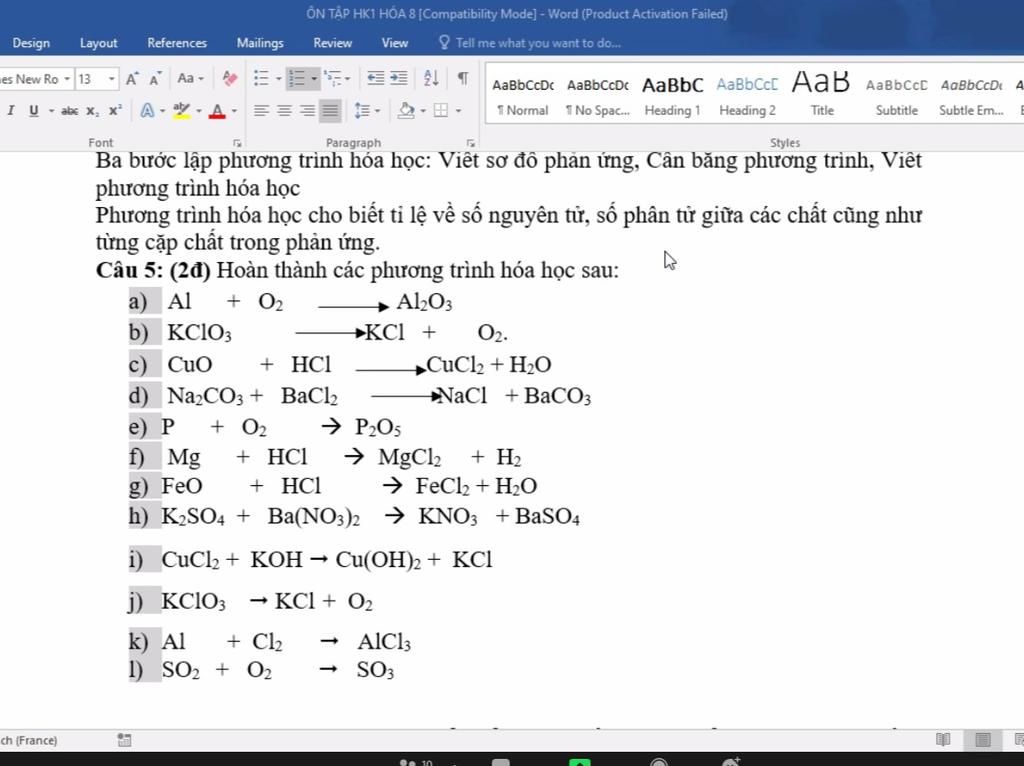
Task: Expand underline style dropdown arrow
Action: pos(51,110)
